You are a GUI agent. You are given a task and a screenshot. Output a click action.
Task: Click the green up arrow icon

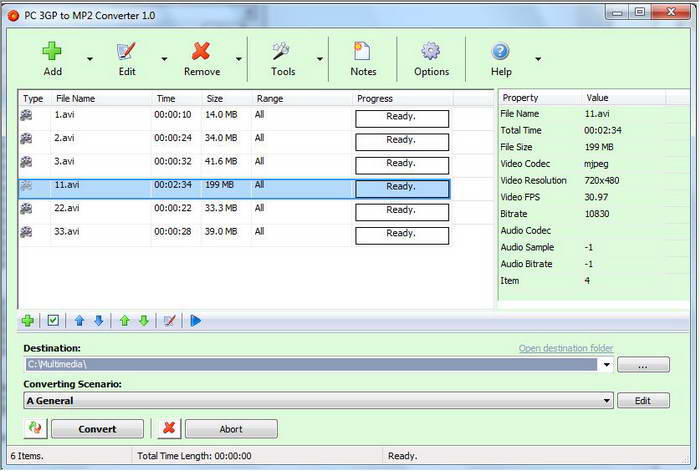pyautogui.click(x=125, y=321)
